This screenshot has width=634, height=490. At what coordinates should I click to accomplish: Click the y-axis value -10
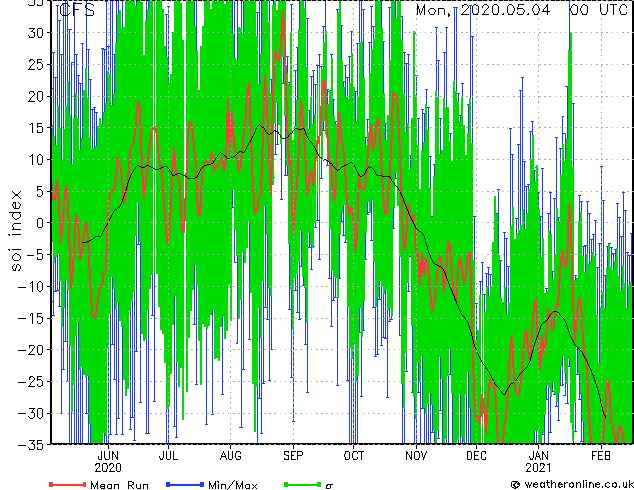coord(32,287)
